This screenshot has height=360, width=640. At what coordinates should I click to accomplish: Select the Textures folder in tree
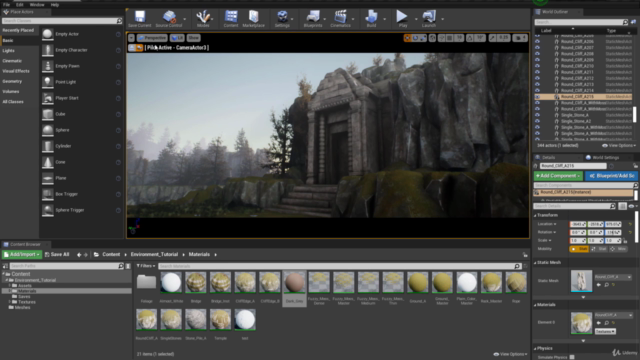[26, 302]
